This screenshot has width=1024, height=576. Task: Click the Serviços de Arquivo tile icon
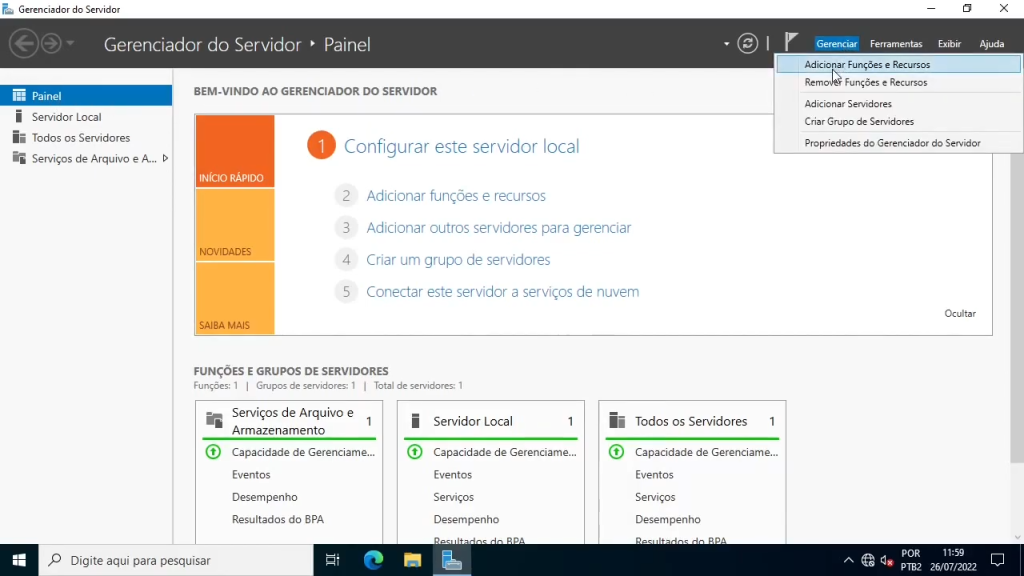click(x=214, y=420)
